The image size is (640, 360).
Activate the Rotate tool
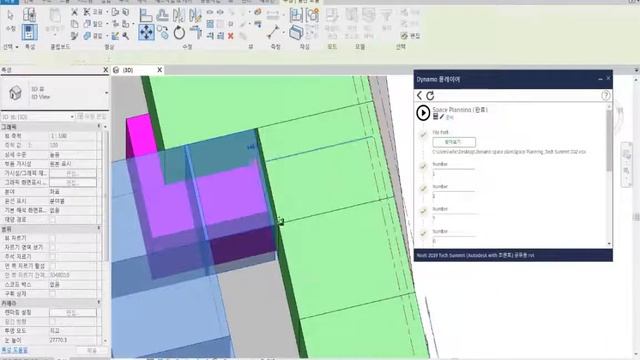(179, 32)
